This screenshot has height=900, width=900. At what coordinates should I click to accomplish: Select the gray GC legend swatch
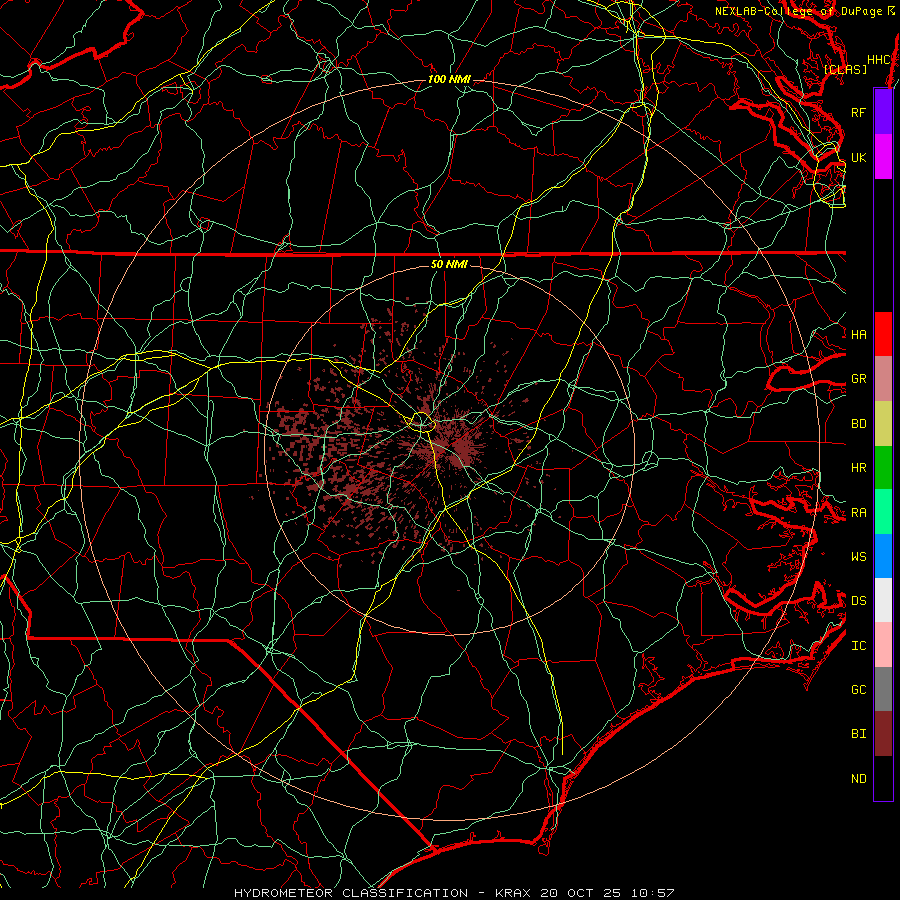click(883, 689)
